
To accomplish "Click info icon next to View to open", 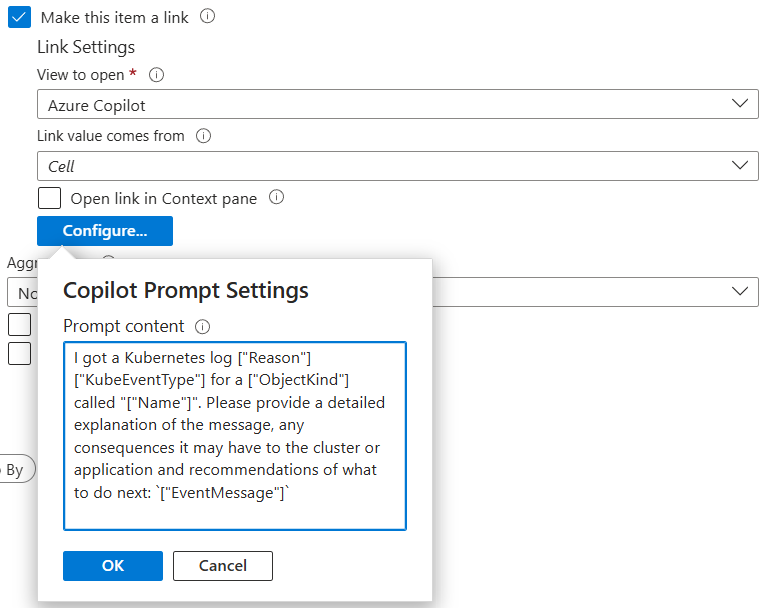I will pos(156,75).
